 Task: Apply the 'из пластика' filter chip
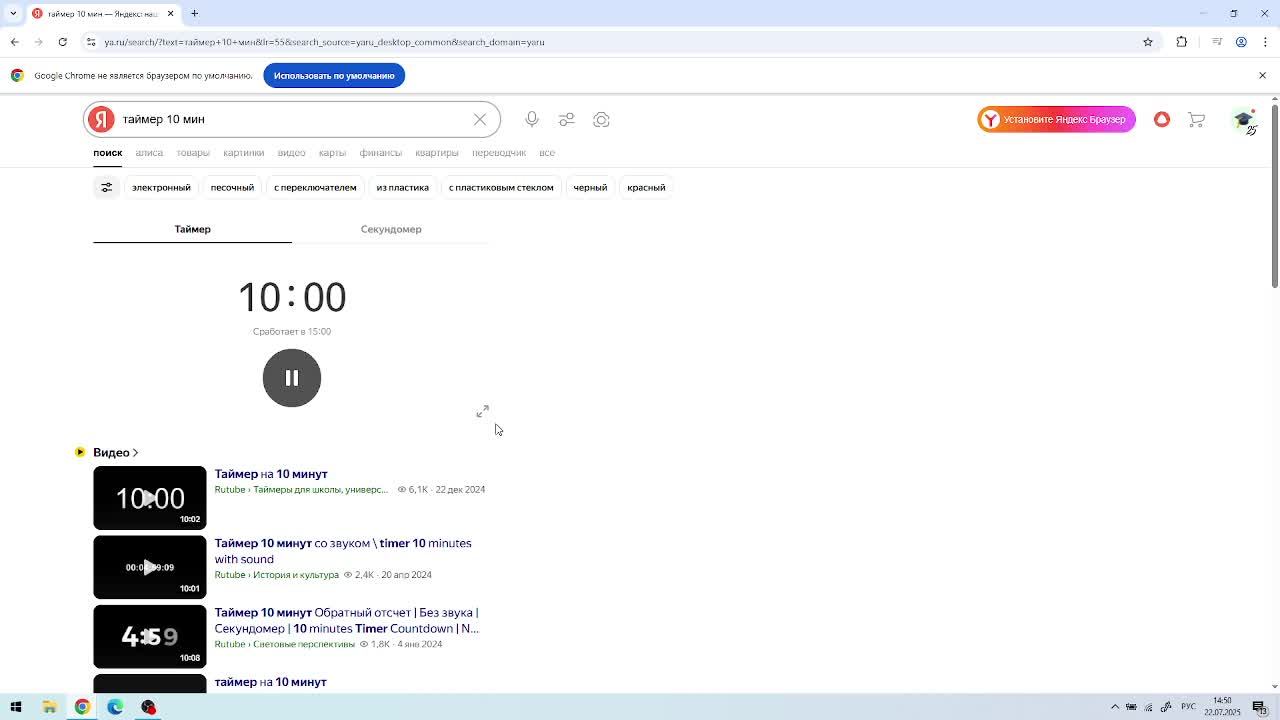coord(402,187)
